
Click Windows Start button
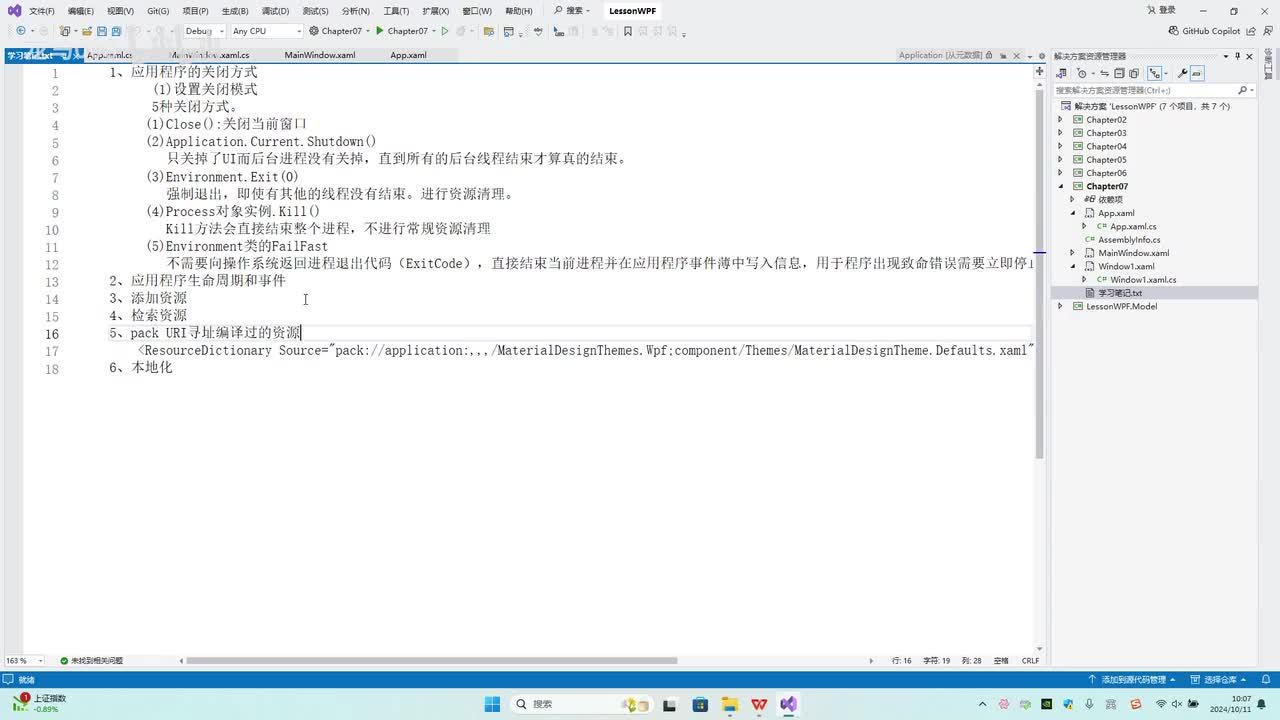point(492,704)
